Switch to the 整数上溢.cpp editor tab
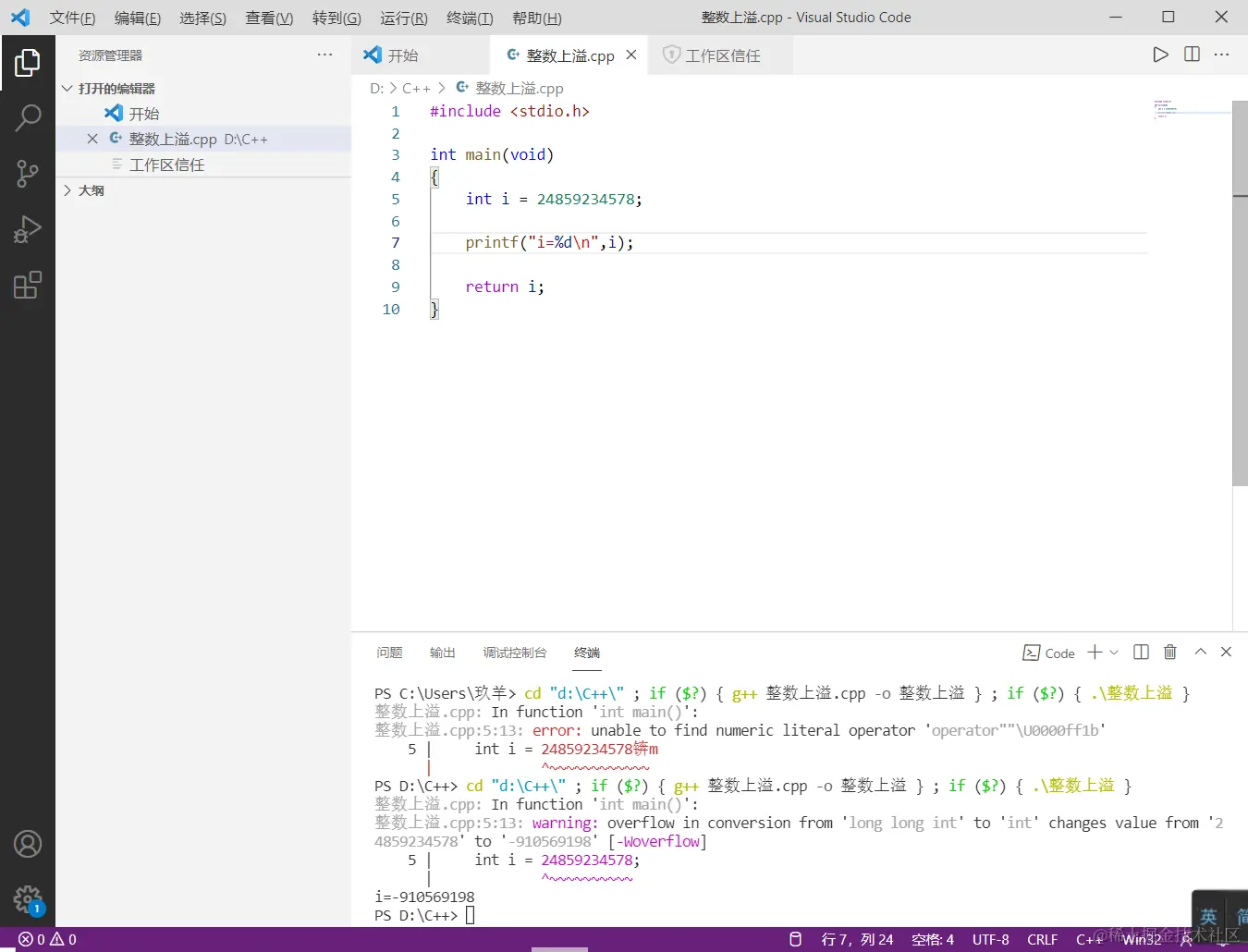This screenshot has width=1248, height=952. coord(569,55)
